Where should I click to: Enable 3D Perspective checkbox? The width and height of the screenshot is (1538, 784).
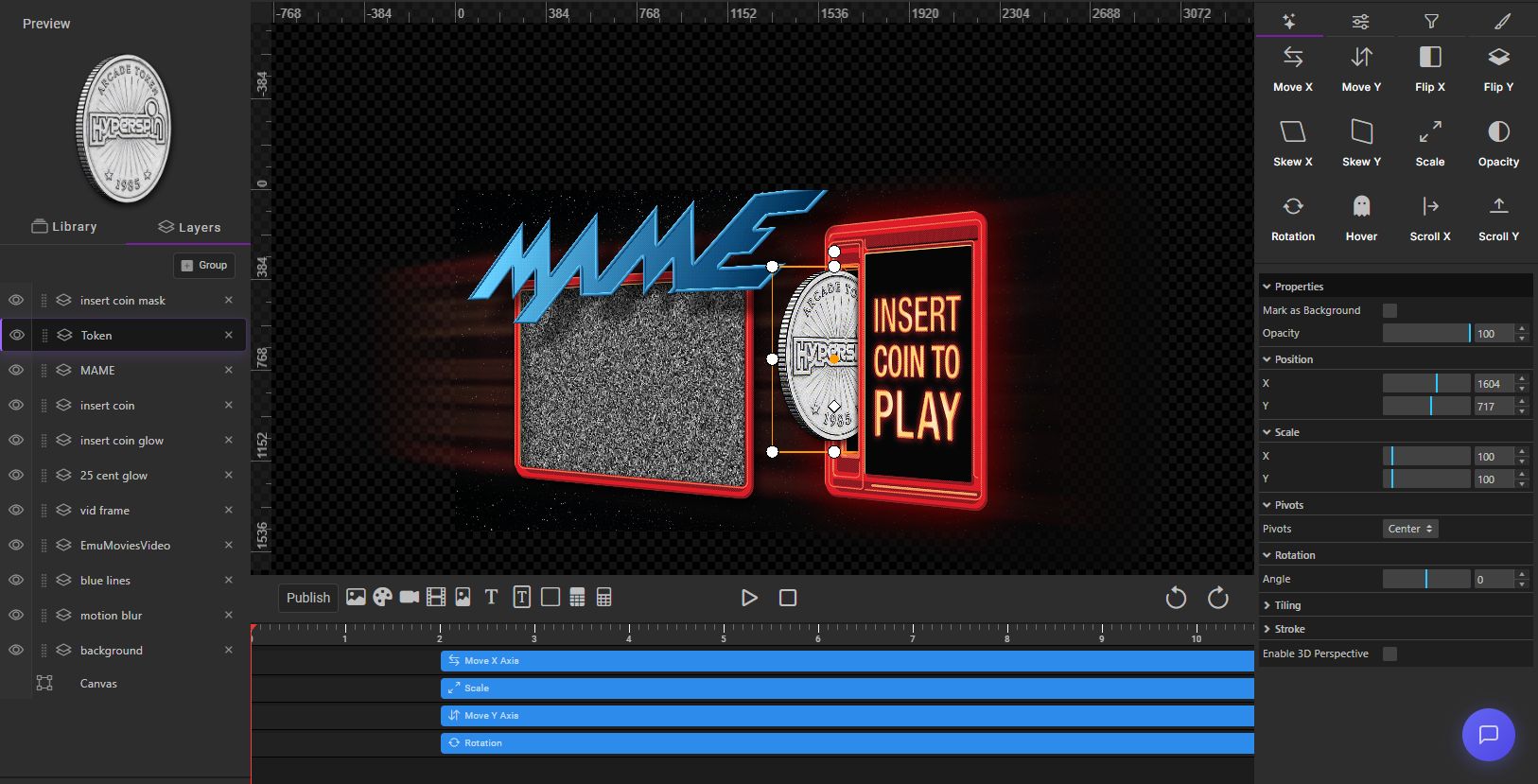pos(1389,653)
